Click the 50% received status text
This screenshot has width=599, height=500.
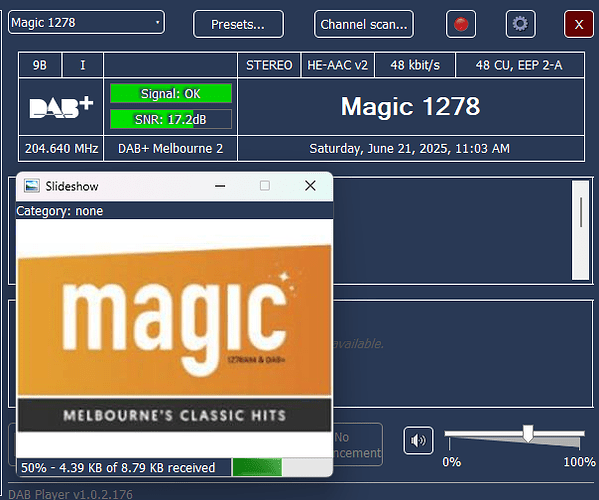point(118,468)
